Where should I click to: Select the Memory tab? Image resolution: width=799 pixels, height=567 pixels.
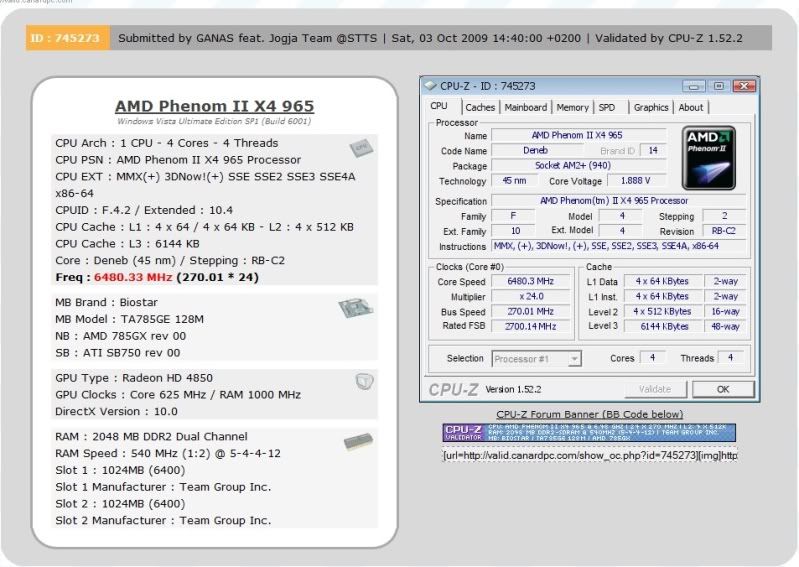572,107
